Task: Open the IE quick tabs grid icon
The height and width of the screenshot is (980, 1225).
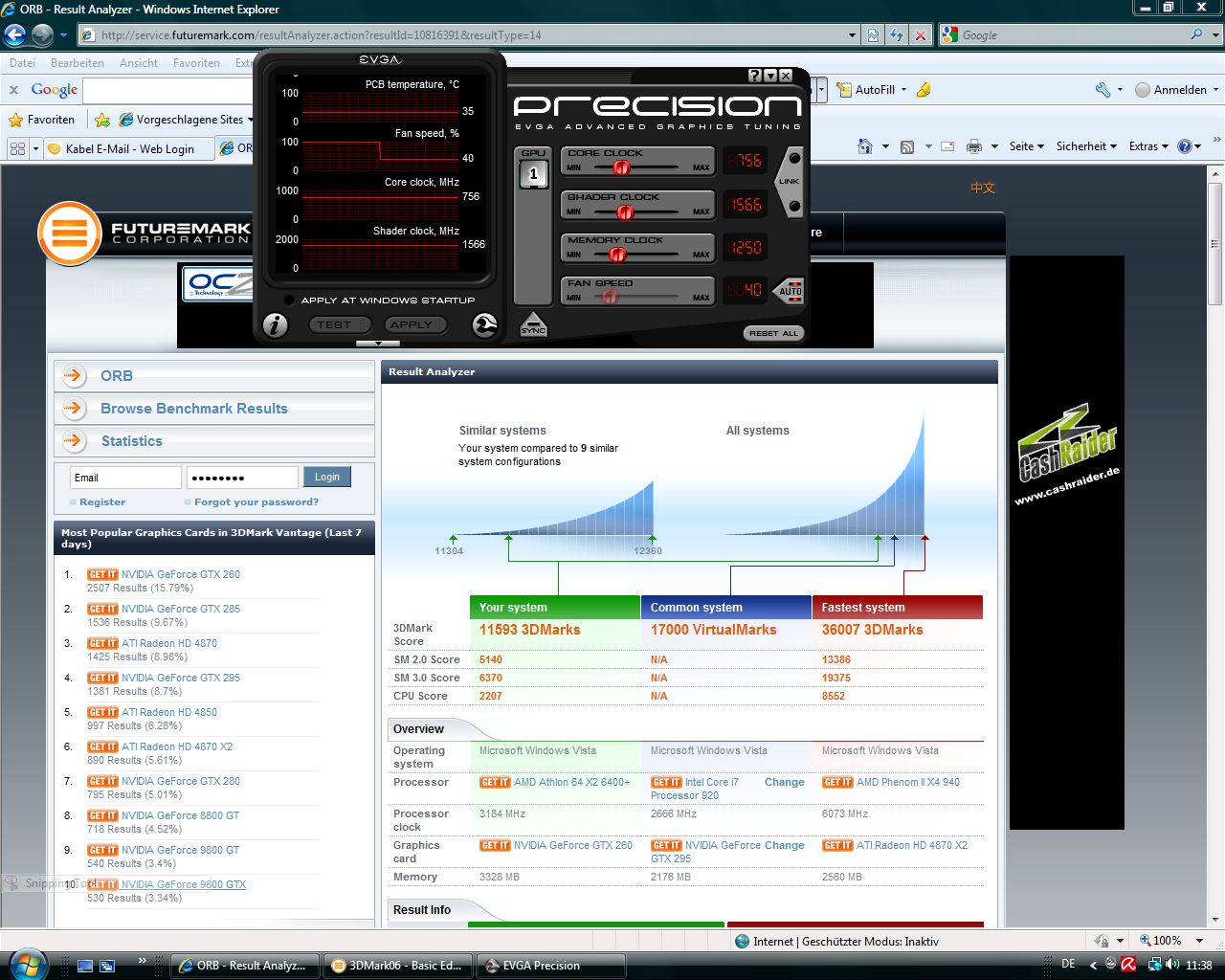Action: (x=17, y=148)
